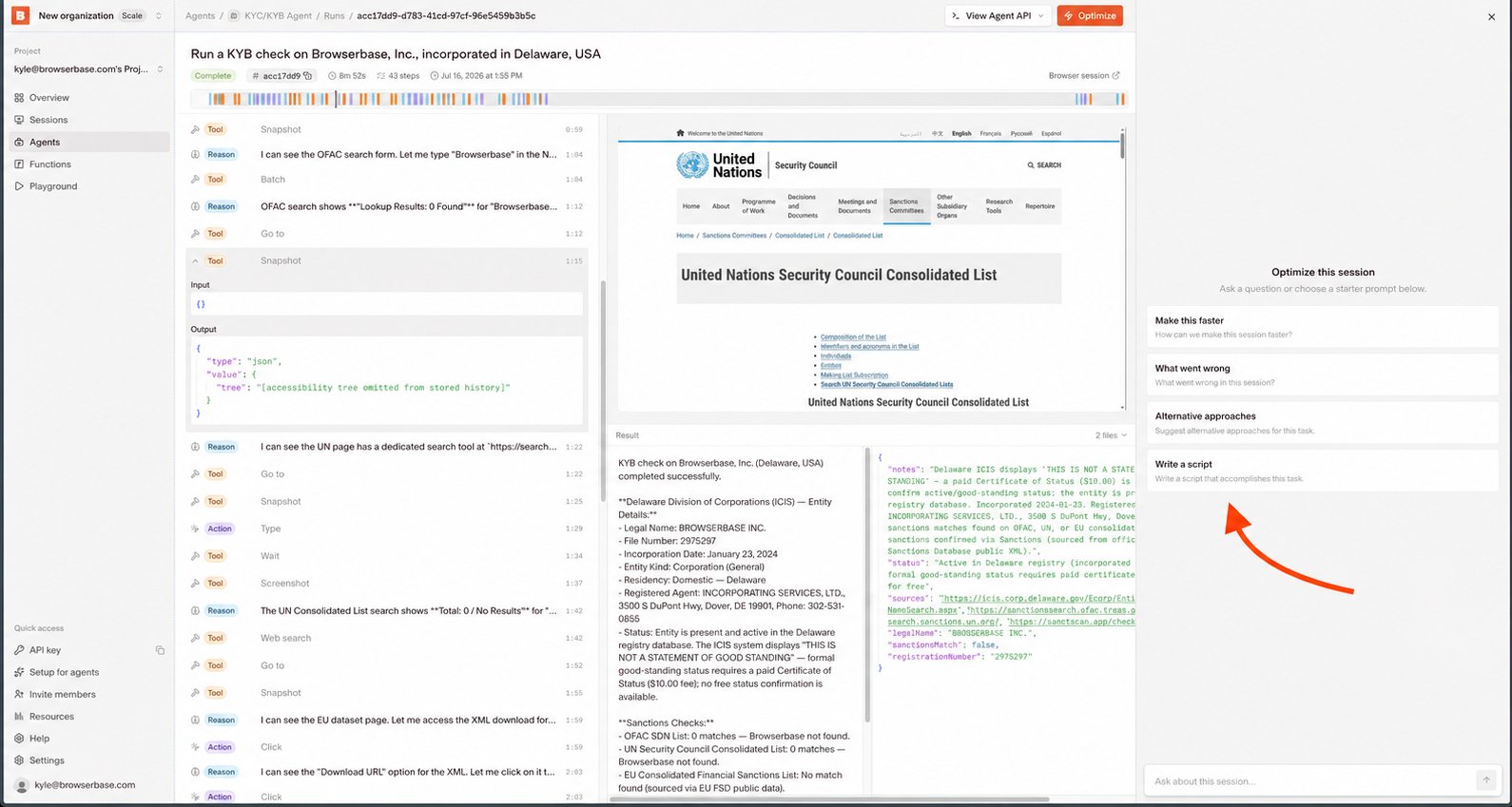Image resolution: width=1512 pixels, height=807 pixels.
Task: Click the Optimize button
Action: click(1090, 16)
